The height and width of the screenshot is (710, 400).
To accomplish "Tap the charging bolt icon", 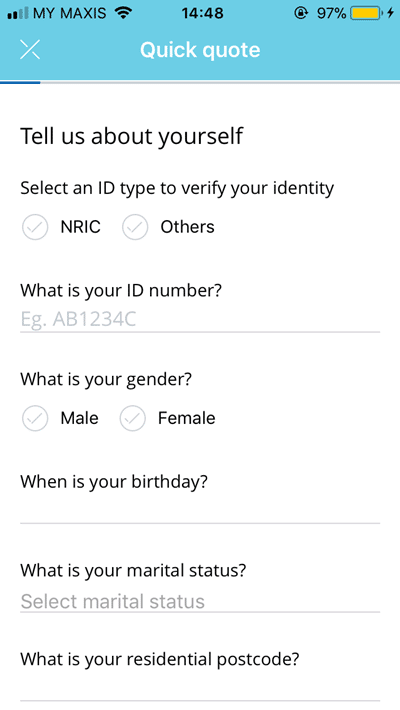I will (390, 13).
